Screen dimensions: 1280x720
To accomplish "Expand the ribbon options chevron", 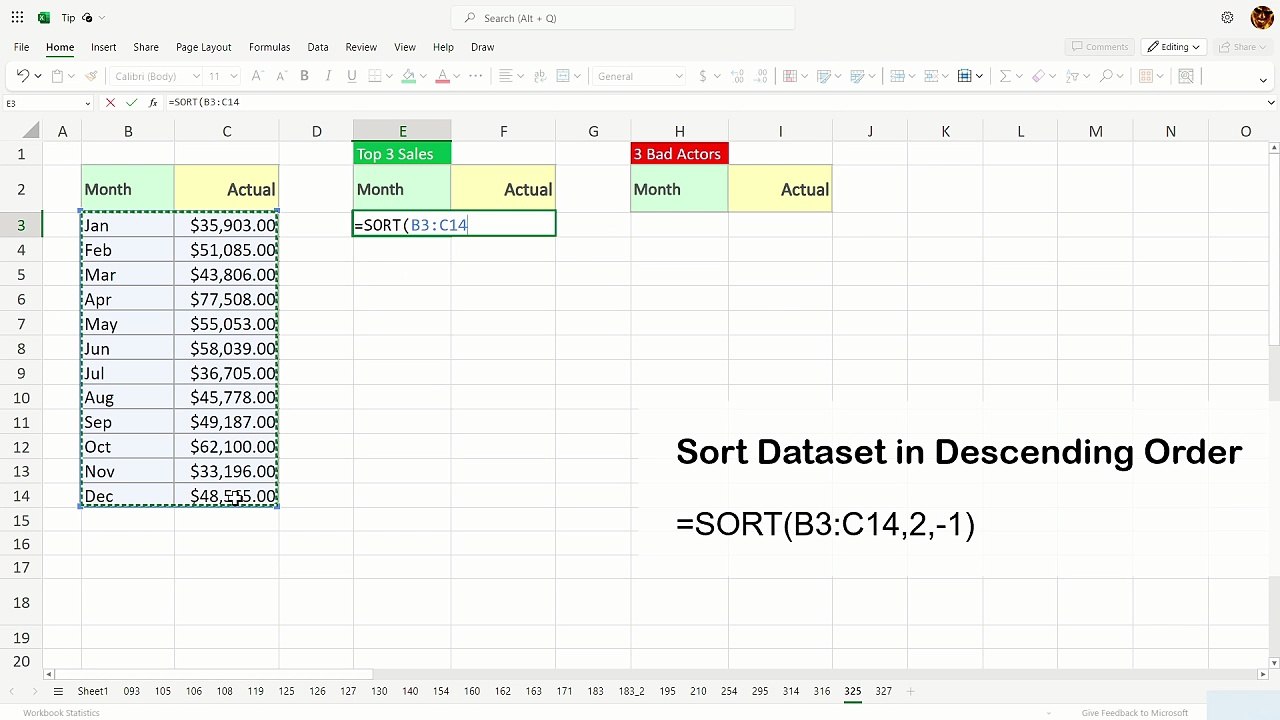I will [1262, 79].
